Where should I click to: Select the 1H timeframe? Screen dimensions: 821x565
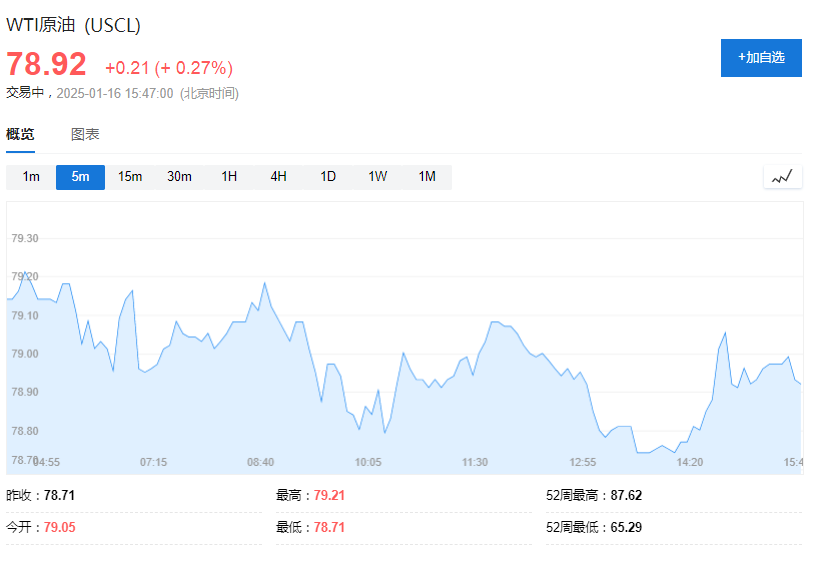[x=229, y=177]
